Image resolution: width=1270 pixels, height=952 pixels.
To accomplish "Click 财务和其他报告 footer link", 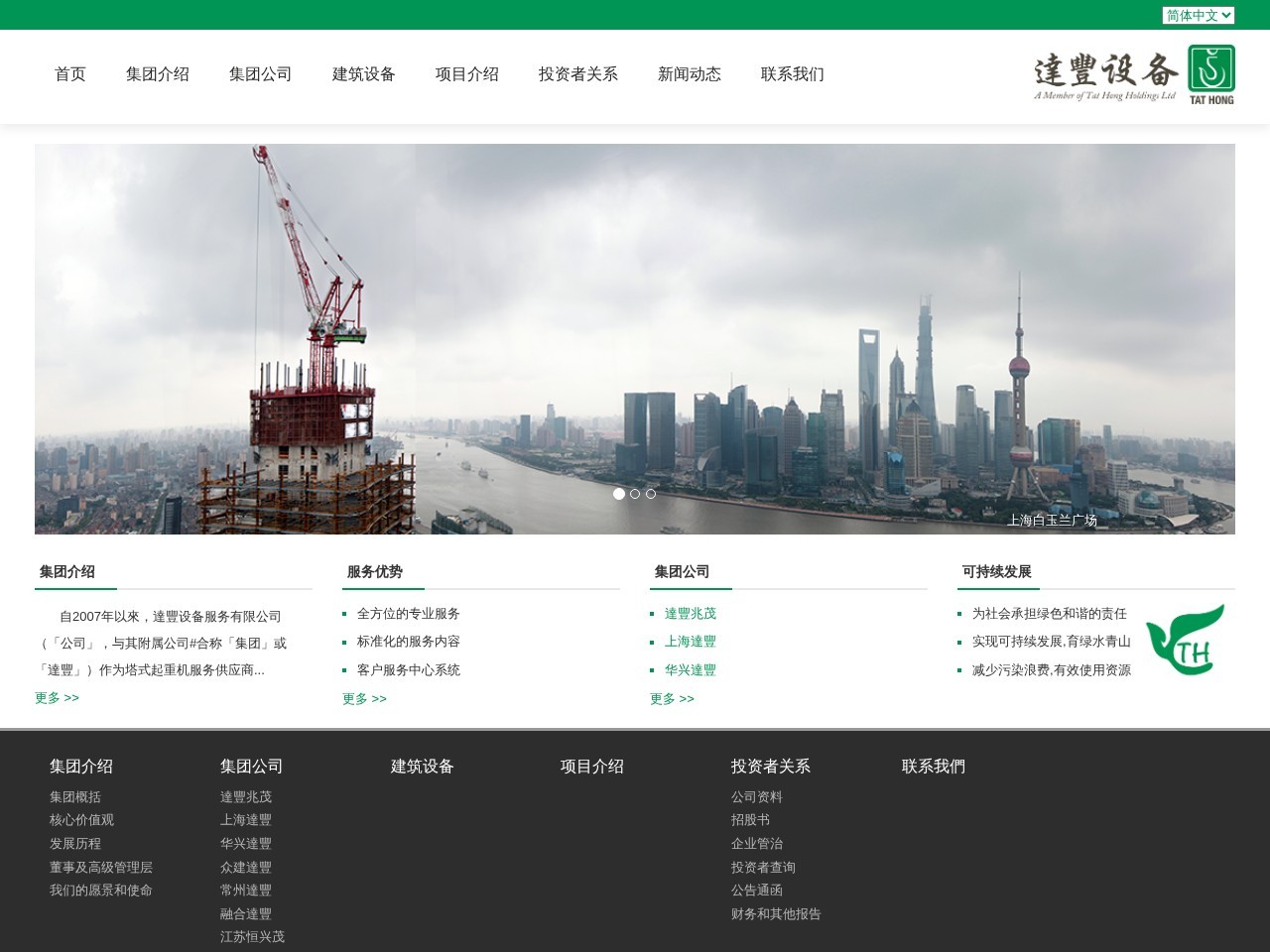I will pyautogui.click(x=775, y=914).
